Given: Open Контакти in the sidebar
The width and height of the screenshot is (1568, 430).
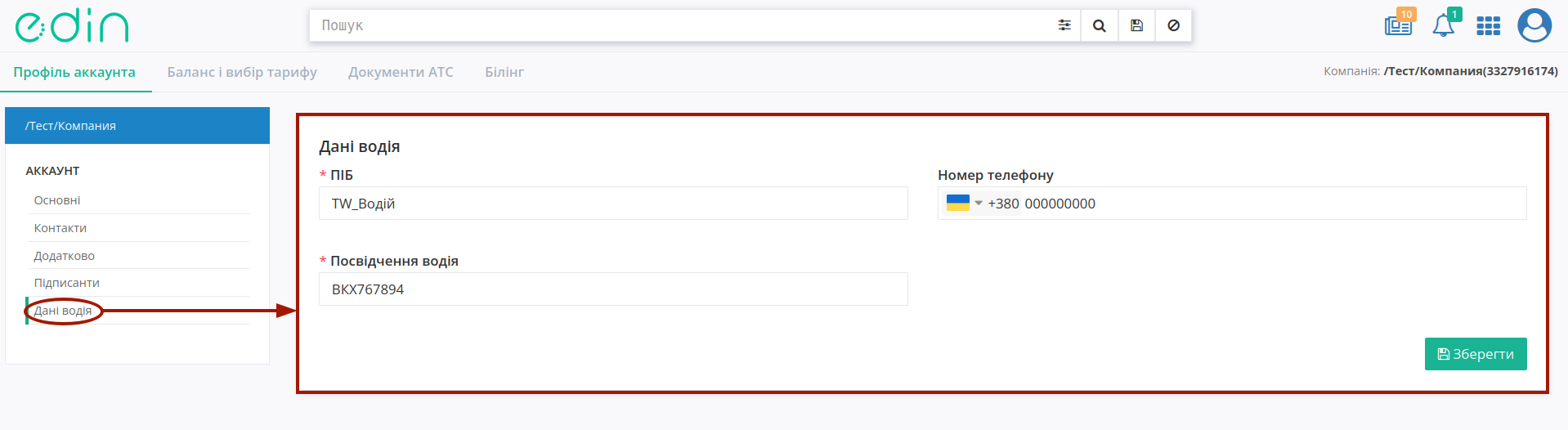Looking at the screenshot, I should (60, 228).
